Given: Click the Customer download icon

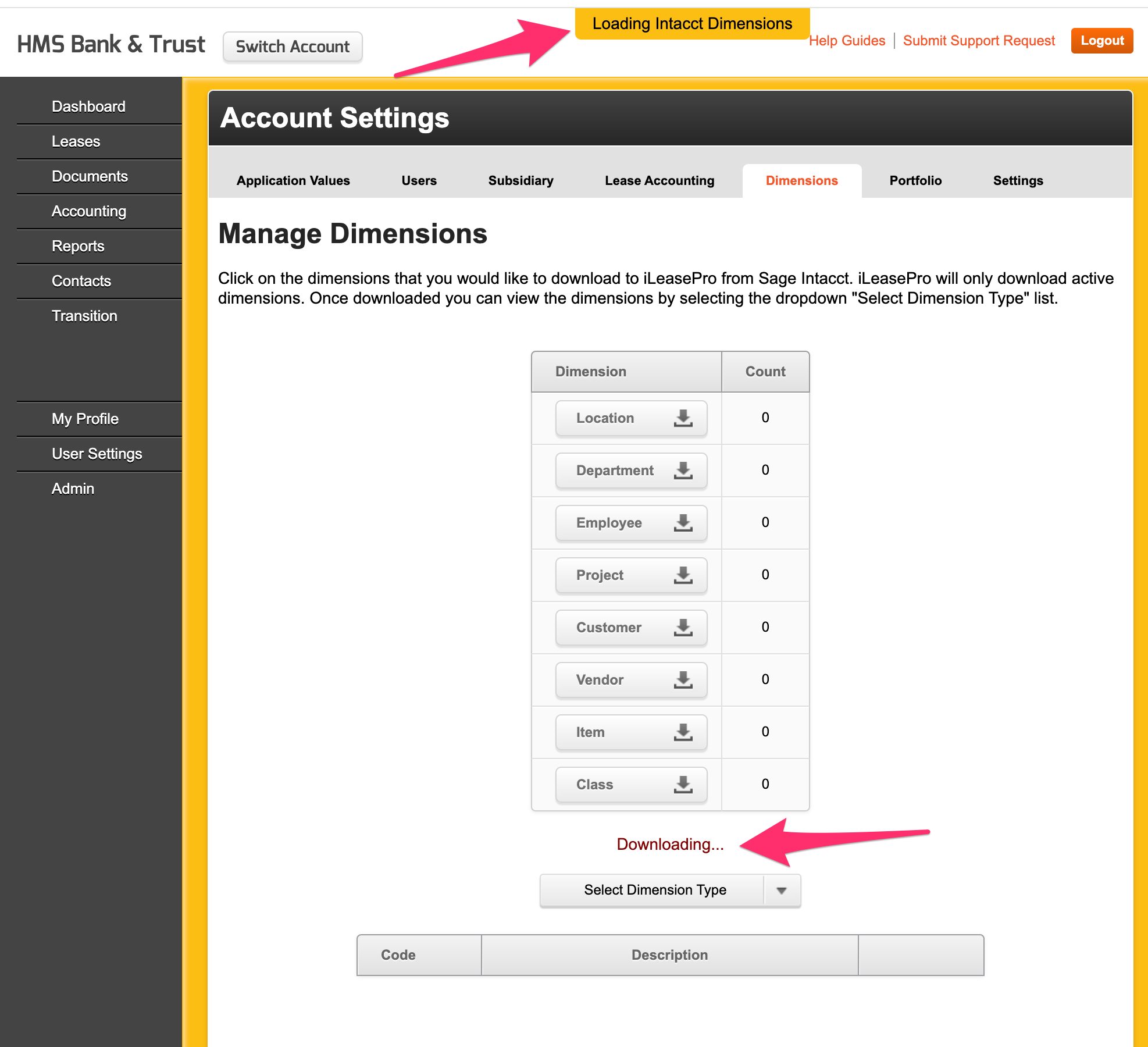Looking at the screenshot, I should point(683,628).
